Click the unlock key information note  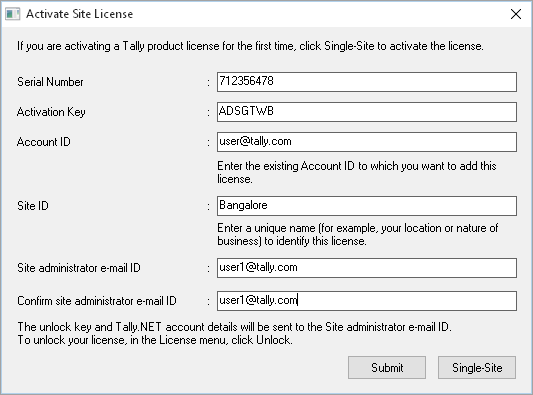coord(235,333)
